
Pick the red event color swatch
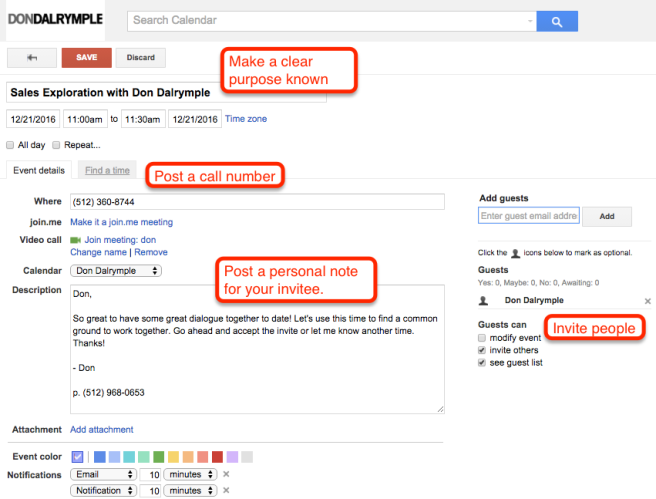tap(217, 457)
